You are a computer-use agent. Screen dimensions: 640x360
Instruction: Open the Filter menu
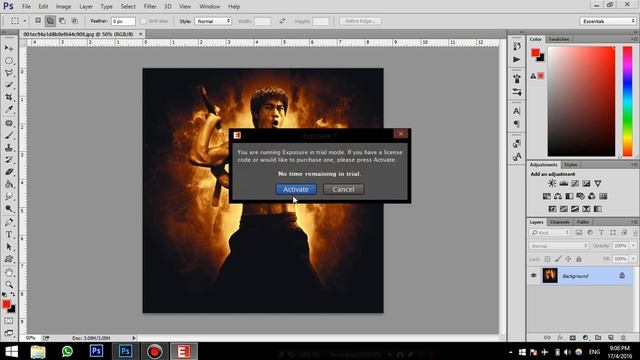[150, 7]
